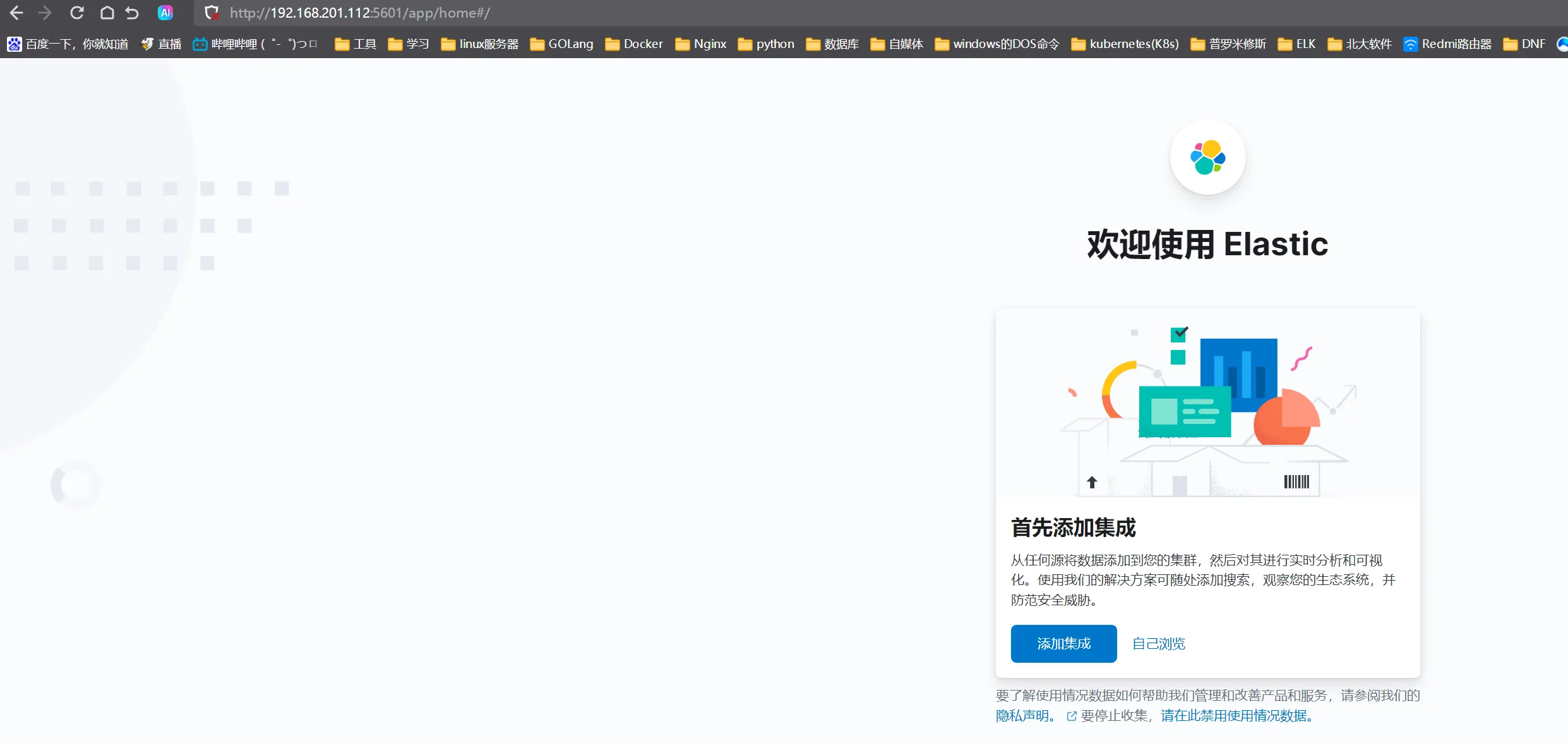Viewport: 1568px width, 743px height.
Task: Click the 自己浏览 link
Action: point(1158,643)
